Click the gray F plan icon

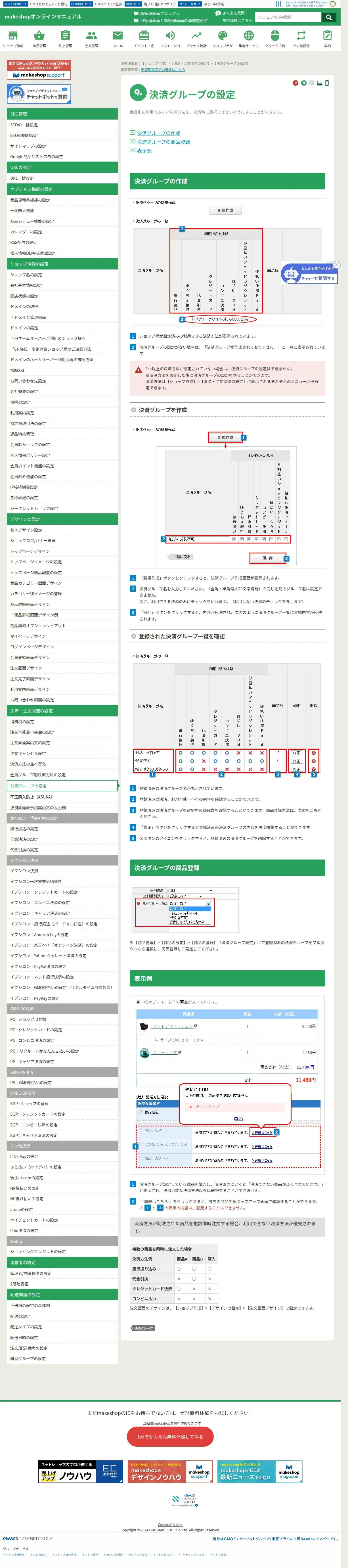311,83
